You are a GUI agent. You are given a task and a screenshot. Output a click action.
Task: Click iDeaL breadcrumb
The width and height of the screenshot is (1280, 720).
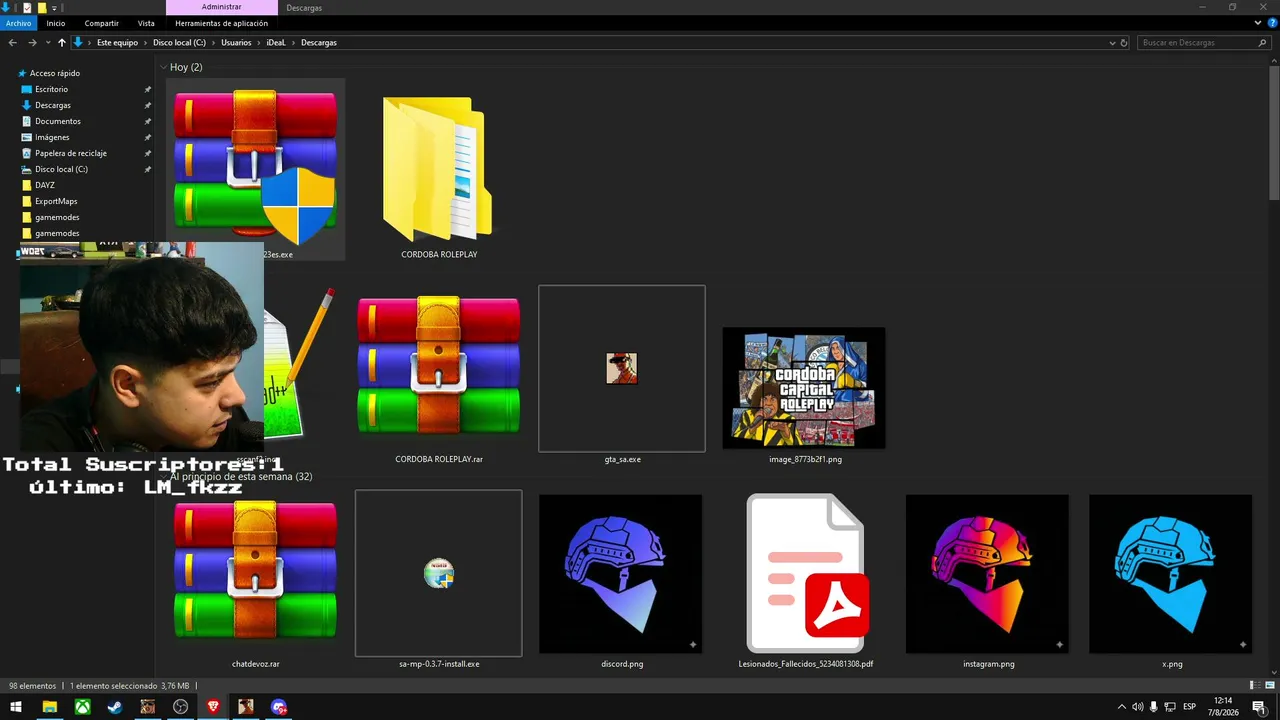coord(276,43)
